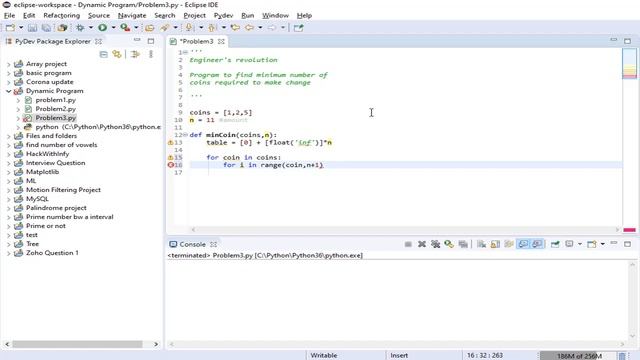Click the Package Explorer horizontal scrollbar
Viewport: 640px width, 360px height.
[x=78, y=344]
